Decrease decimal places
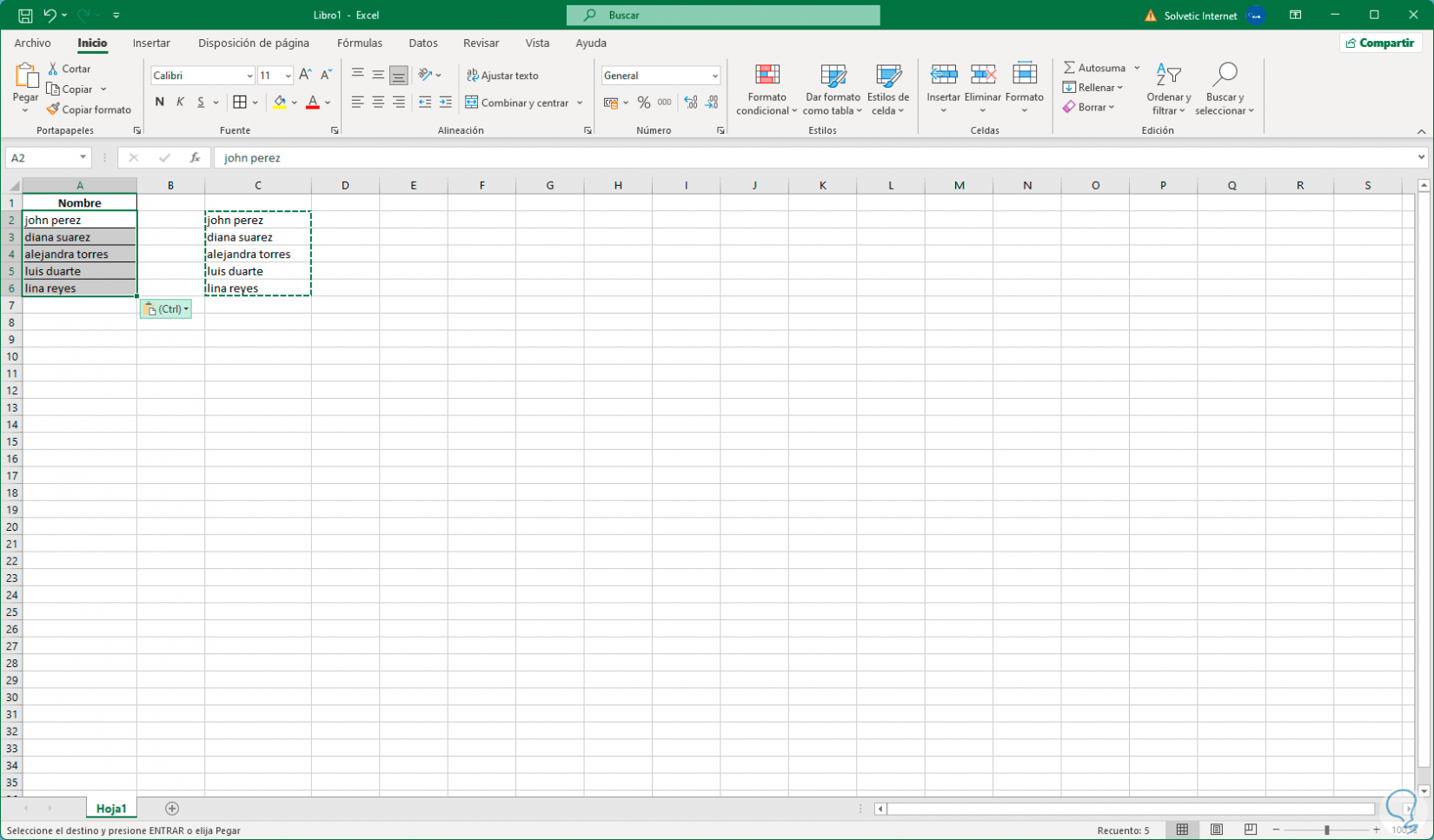The height and width of the screenshot is (840, 1434). pyautogui.click(x=712, y=103)
